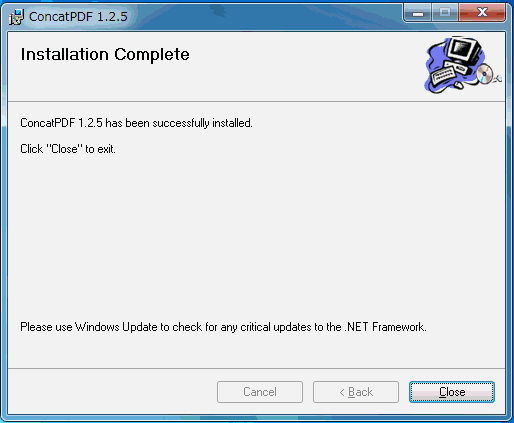Click the disabled Back button
The height and width of the screenshot is (423, 514).
point(356,392)
